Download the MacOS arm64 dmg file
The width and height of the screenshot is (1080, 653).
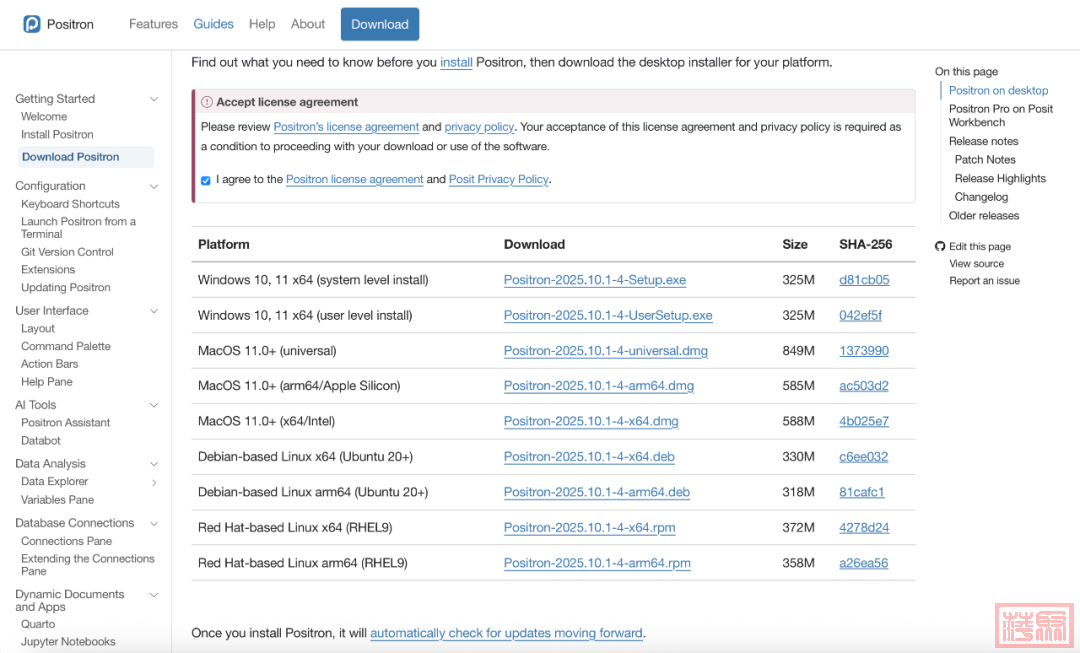598,386
